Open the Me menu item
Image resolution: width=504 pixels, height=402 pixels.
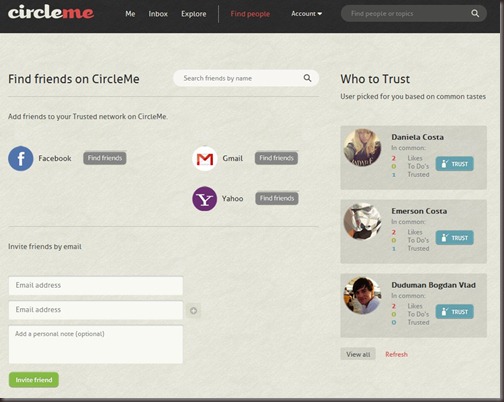click(x=130, y=14)
